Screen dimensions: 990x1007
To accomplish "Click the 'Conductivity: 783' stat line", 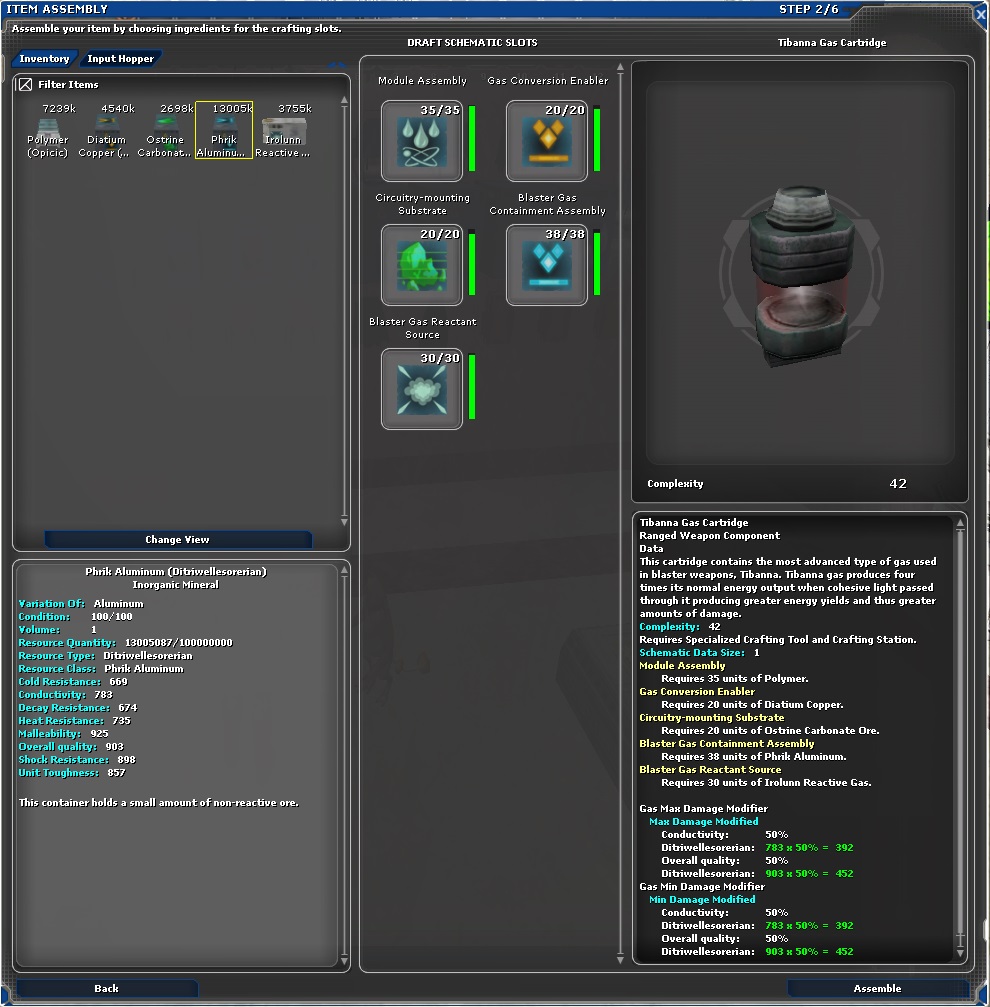I will pos(65,694).
